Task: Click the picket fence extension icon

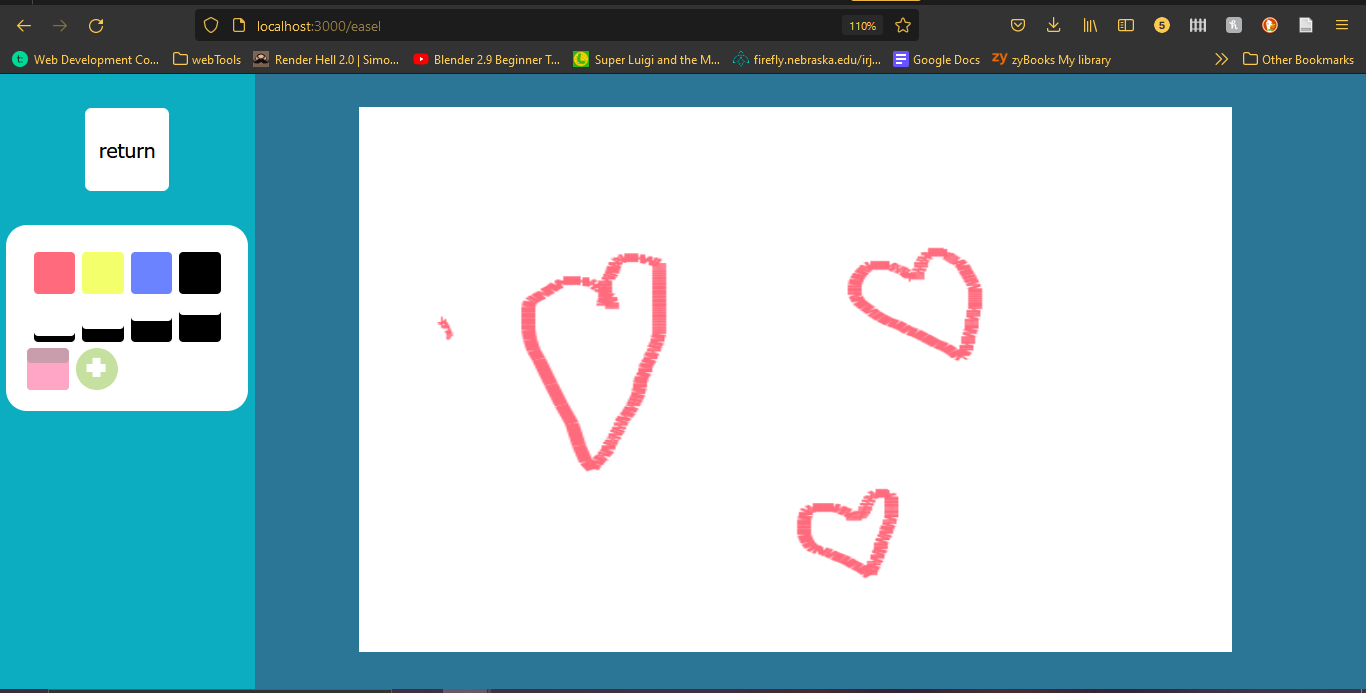Action: point(1198,26)
